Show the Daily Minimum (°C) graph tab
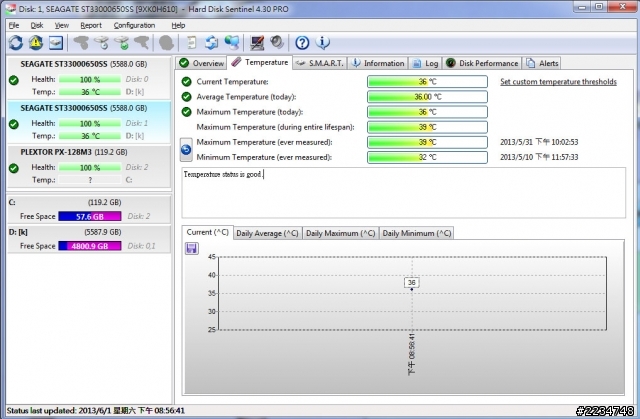Screen dimensions: 640x419 coord(417,233)
